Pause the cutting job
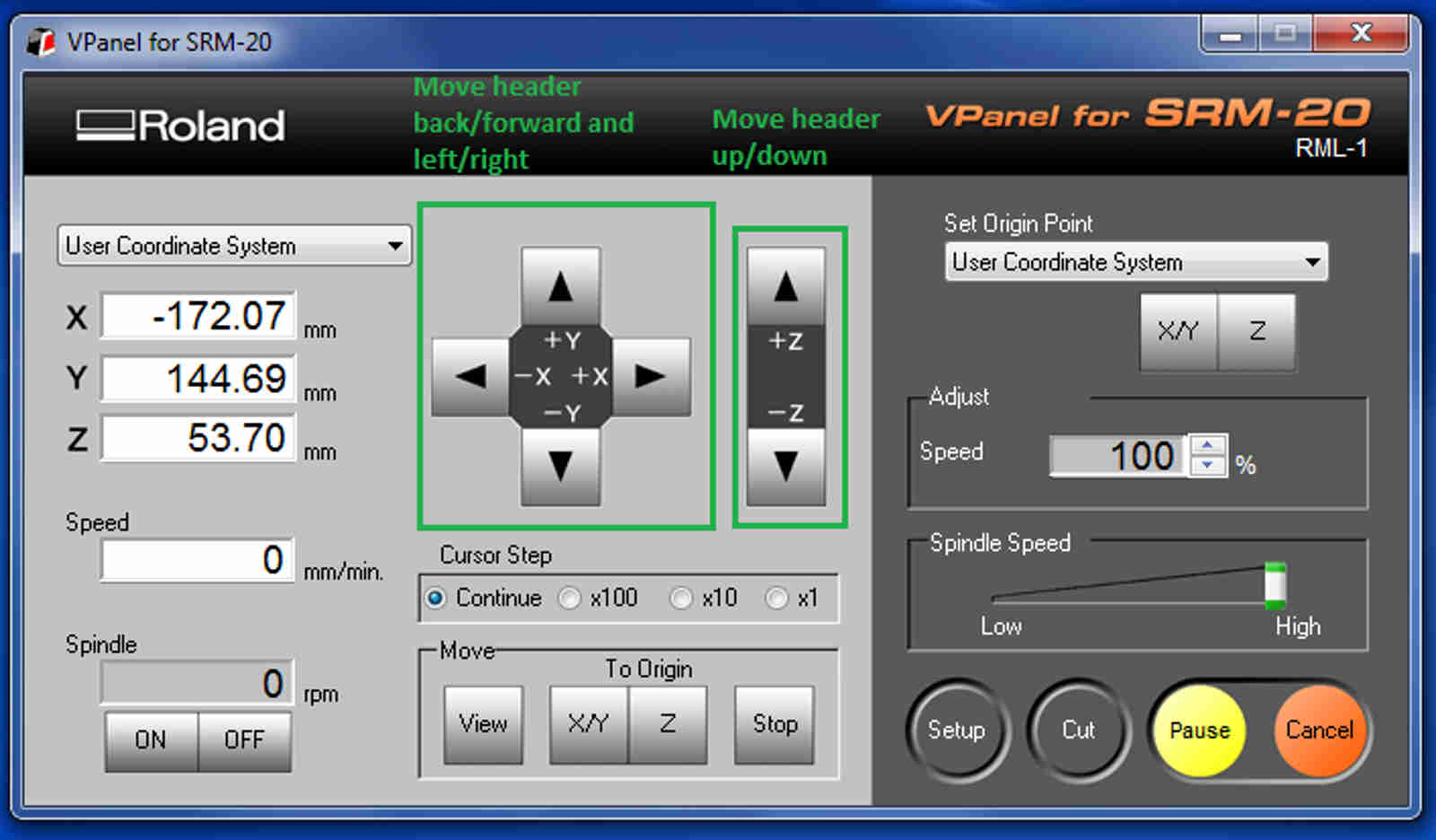 point(1199,731)
